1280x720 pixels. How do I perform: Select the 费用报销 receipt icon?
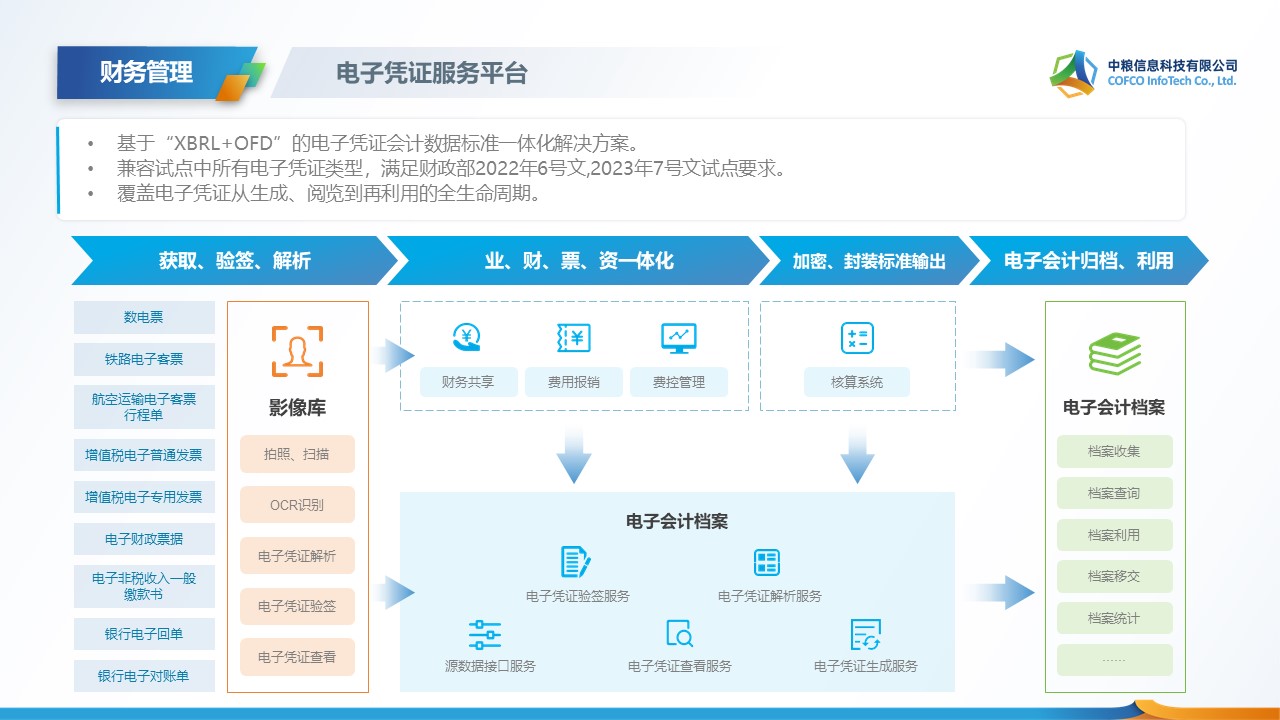[573, 338]
